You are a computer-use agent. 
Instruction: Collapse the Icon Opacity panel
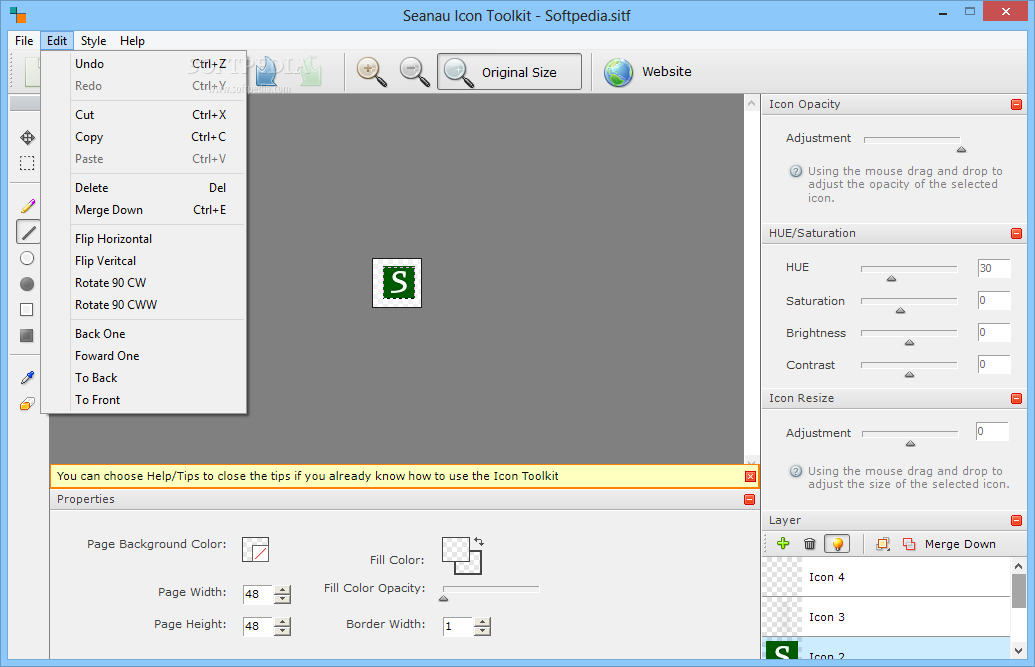(x=1017, y=104)
